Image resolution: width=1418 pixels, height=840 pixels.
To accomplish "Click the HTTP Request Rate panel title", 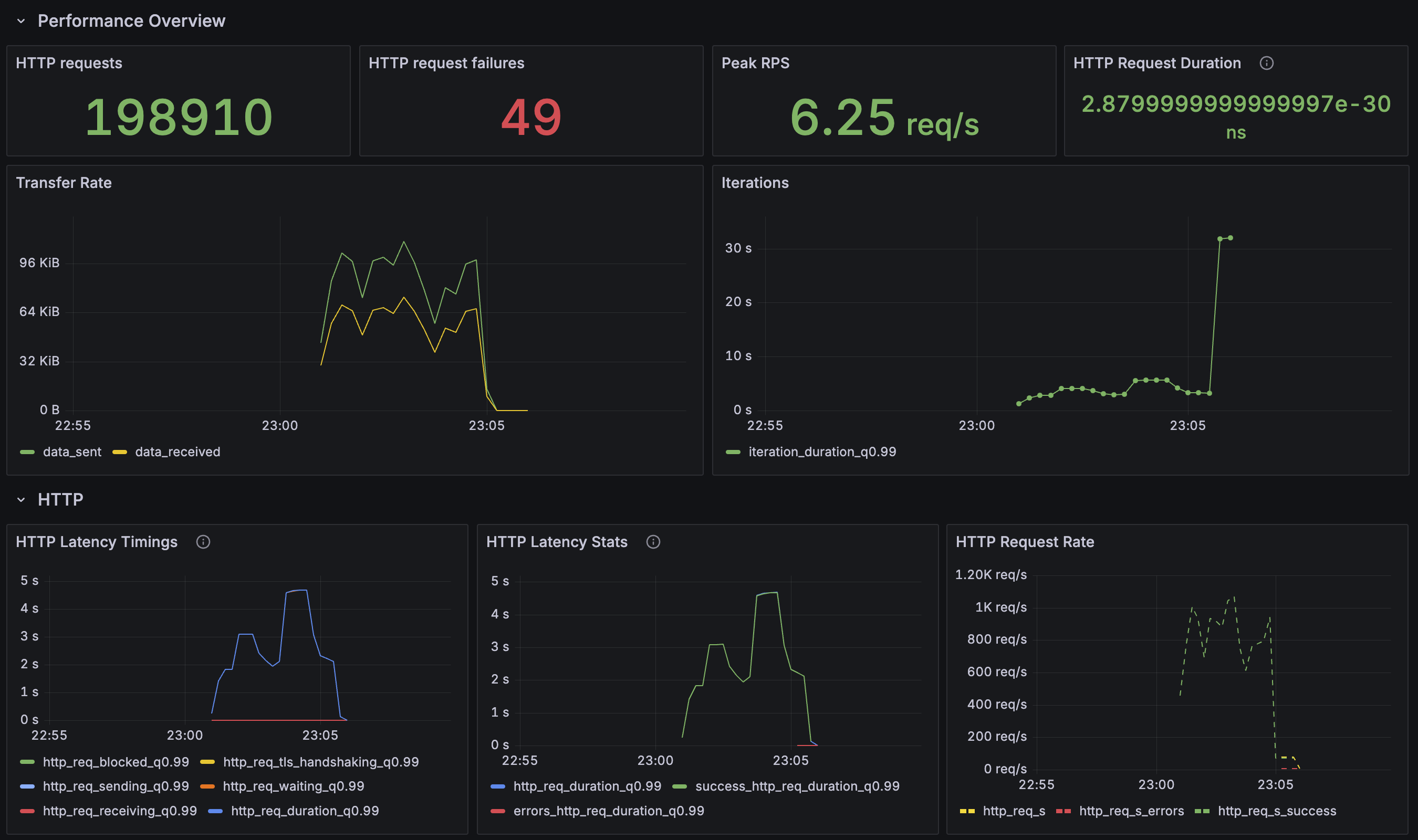I will [1025, 542].
